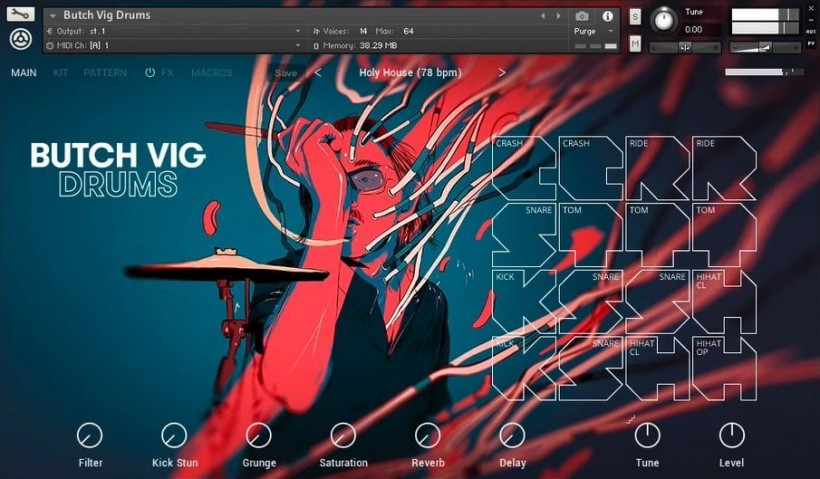
Task: Open instrument edit mode with the wrench icon
Action: coord(20,14)
